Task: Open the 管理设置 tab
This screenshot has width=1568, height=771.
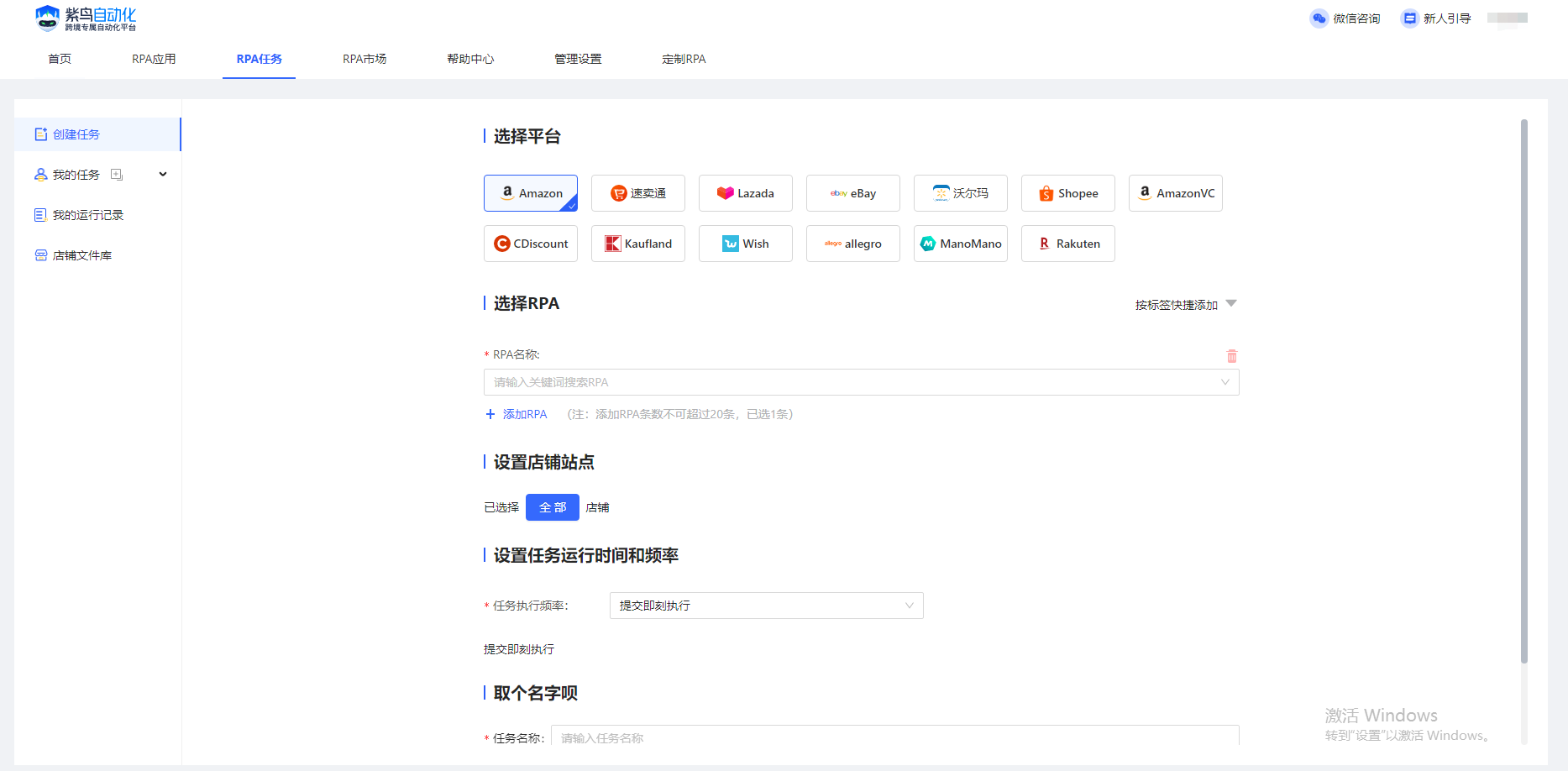Action: click(x=578, y=59)
